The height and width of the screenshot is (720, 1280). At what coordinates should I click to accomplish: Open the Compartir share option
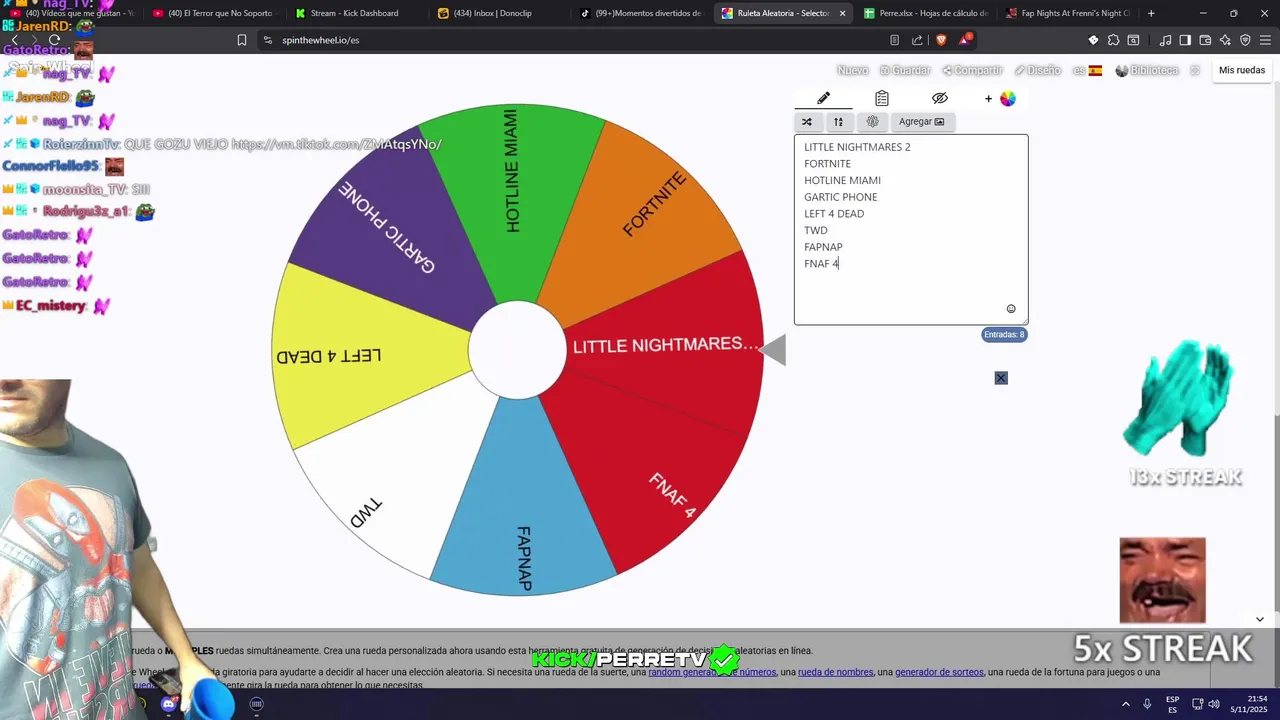(972, 70)
